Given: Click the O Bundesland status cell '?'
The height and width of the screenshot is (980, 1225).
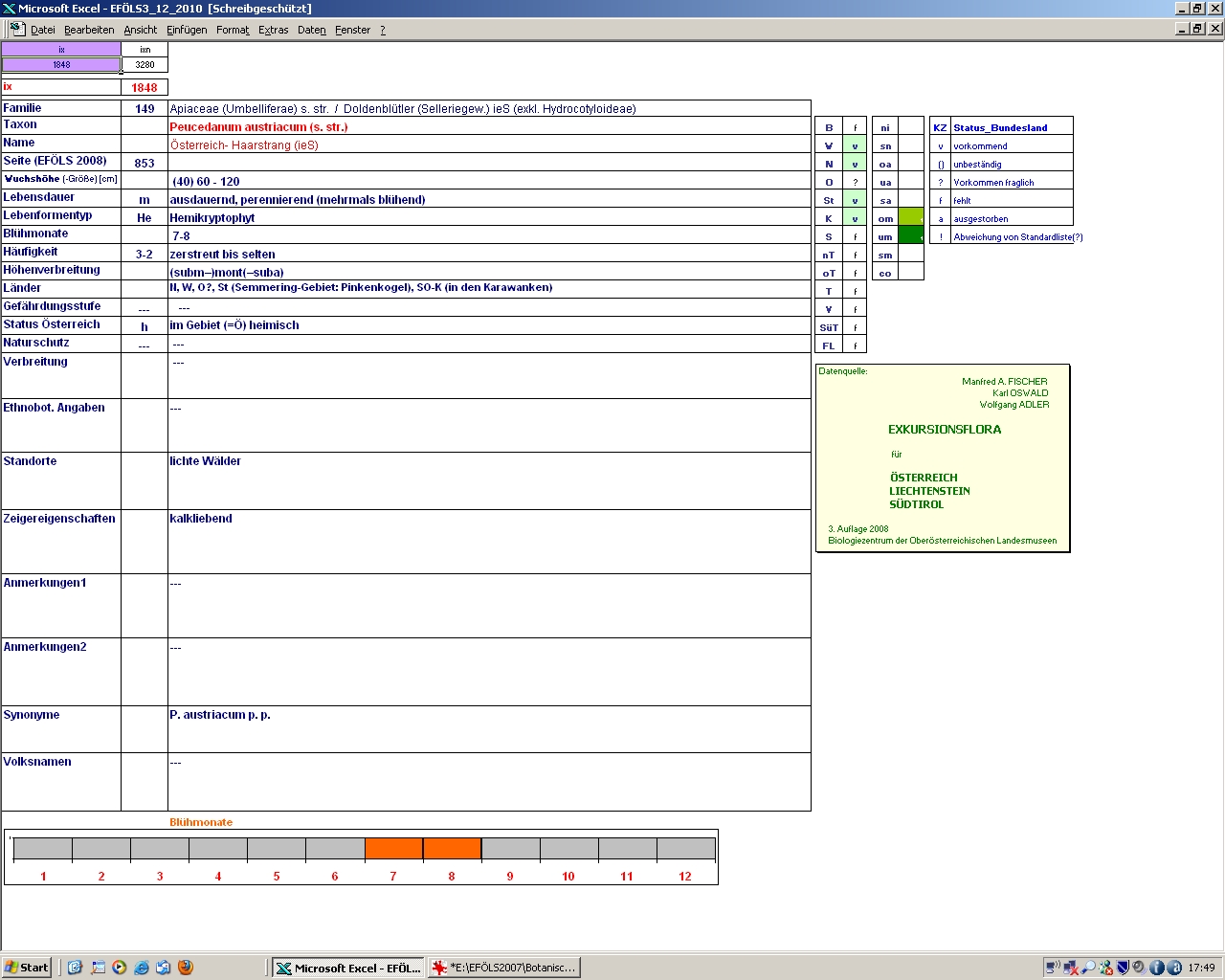Looking at the screenshot, I should (x=855, y=182).
